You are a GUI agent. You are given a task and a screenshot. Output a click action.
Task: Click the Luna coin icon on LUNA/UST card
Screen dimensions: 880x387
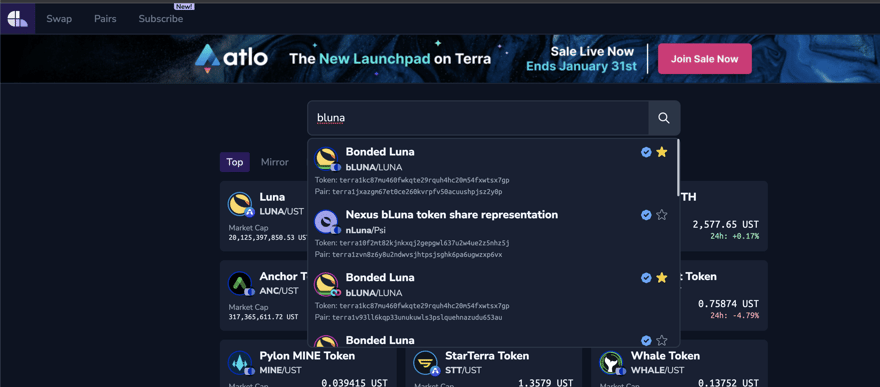coord(241,205)
